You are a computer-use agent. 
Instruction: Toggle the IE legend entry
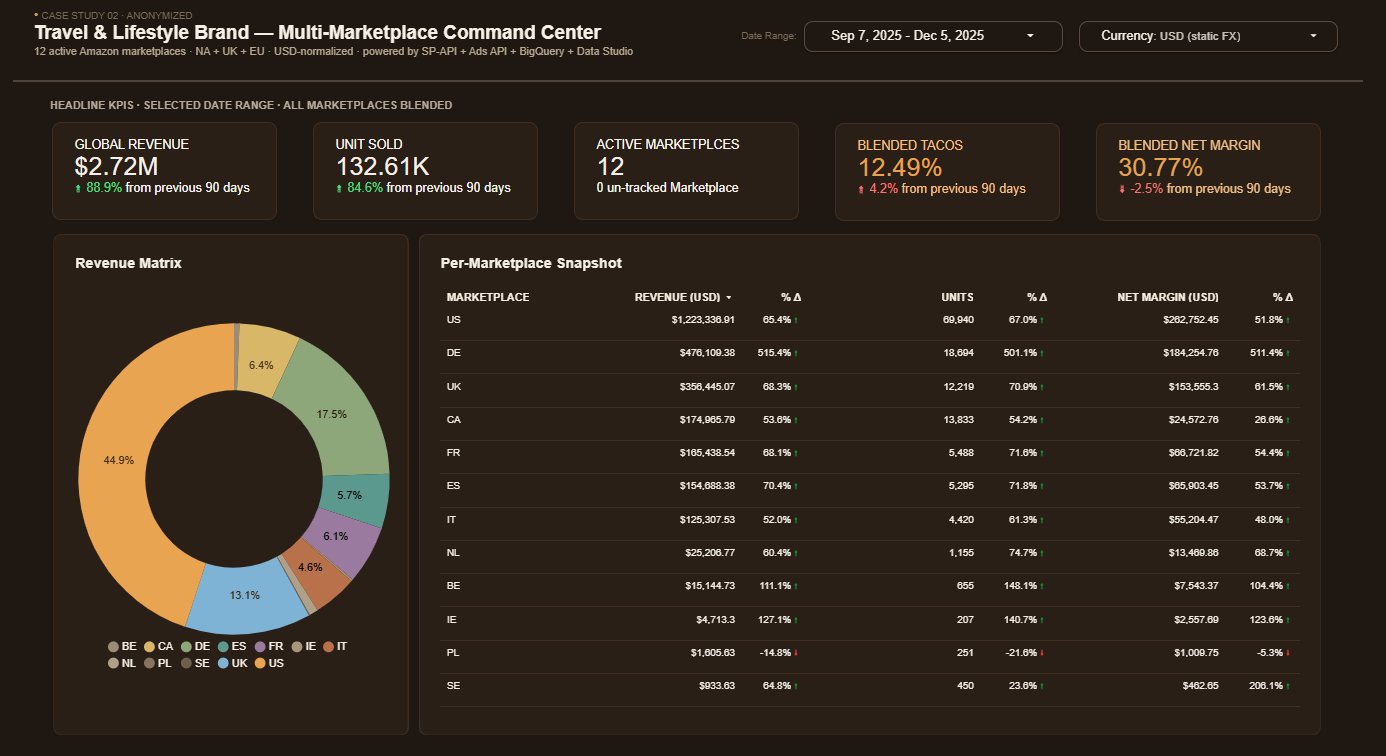pos(303,647)
